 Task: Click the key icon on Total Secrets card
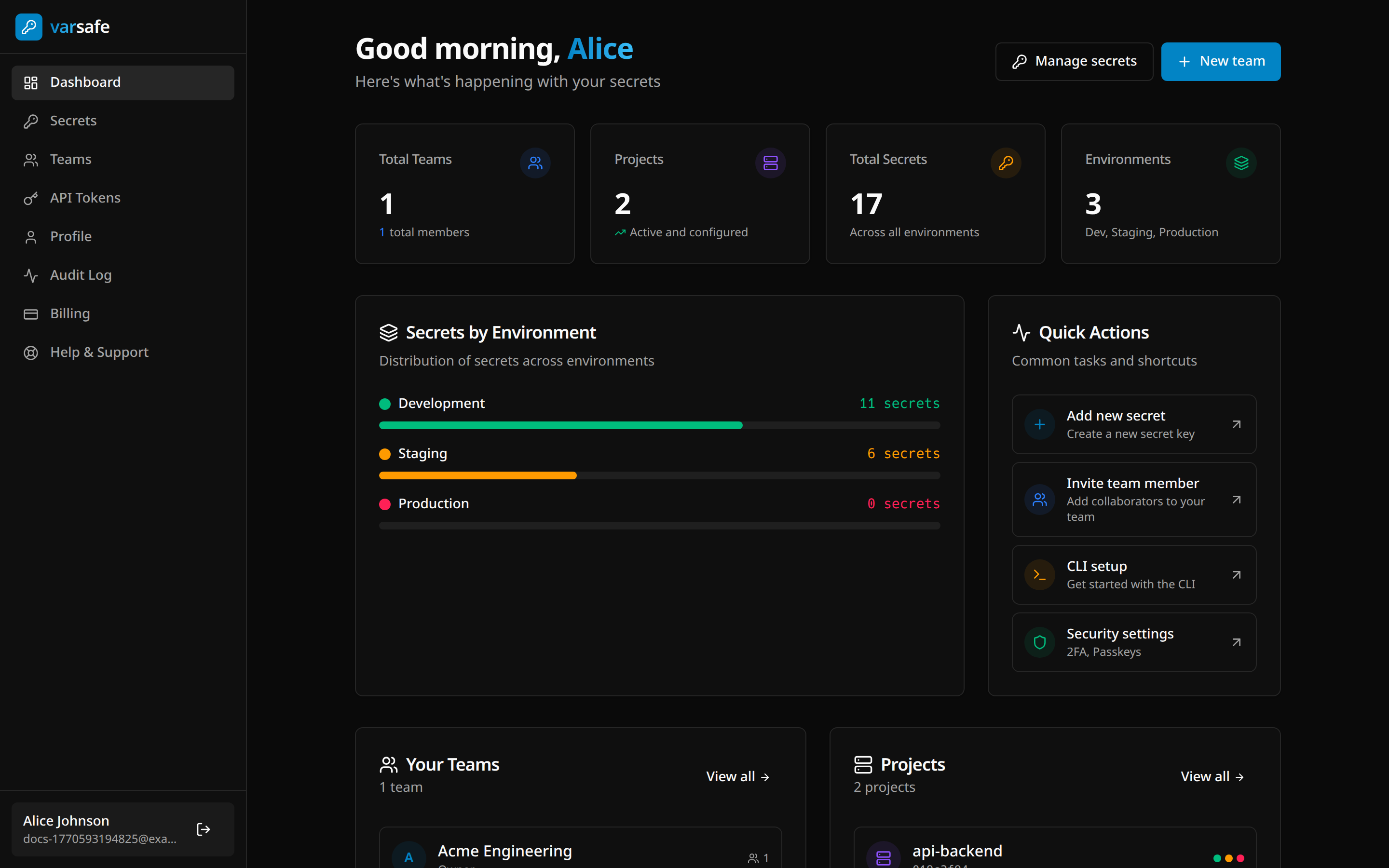[1006, 163]
